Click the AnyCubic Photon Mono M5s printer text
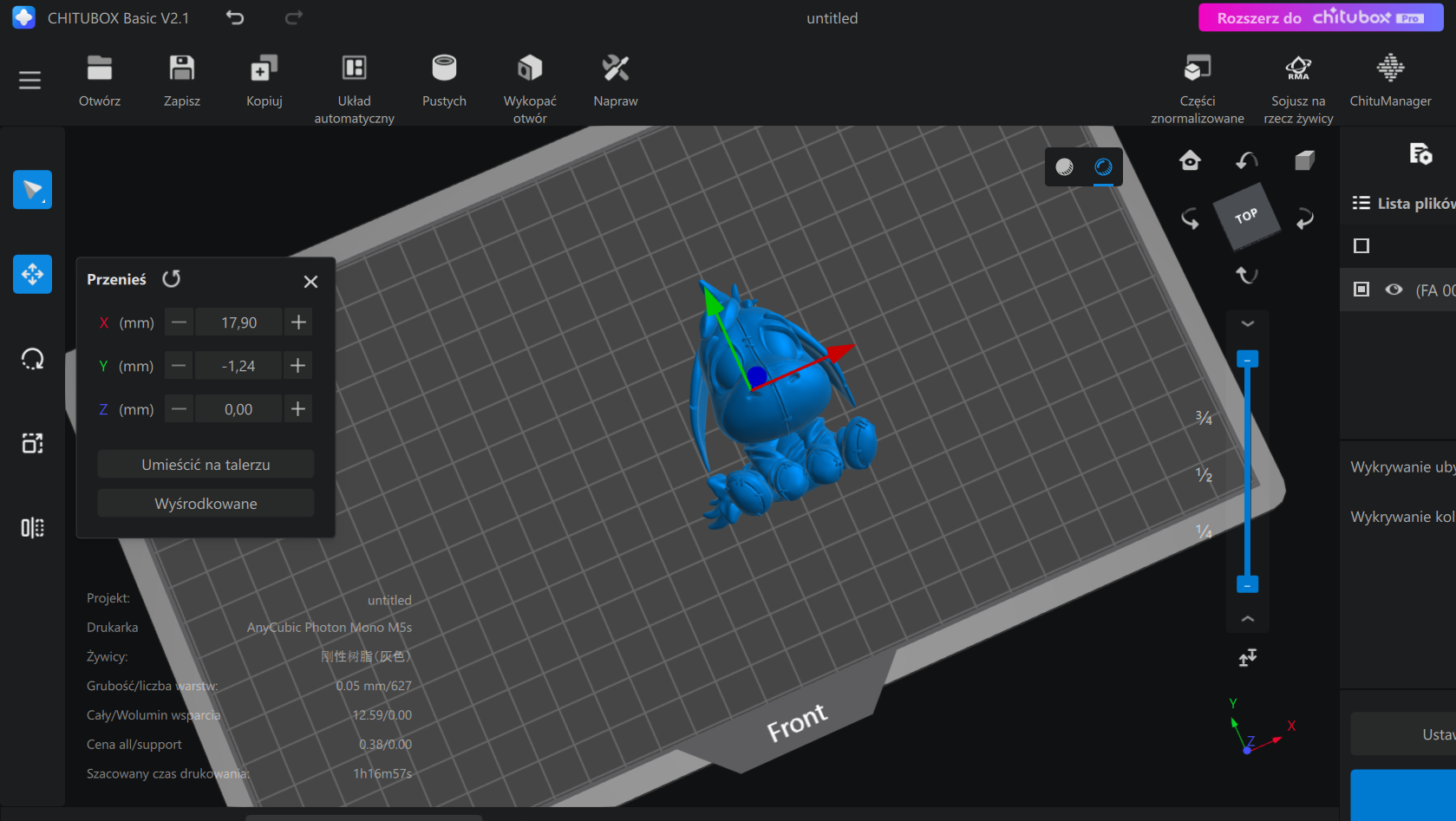Screen dimensions: 1456x821 (329, 627)
